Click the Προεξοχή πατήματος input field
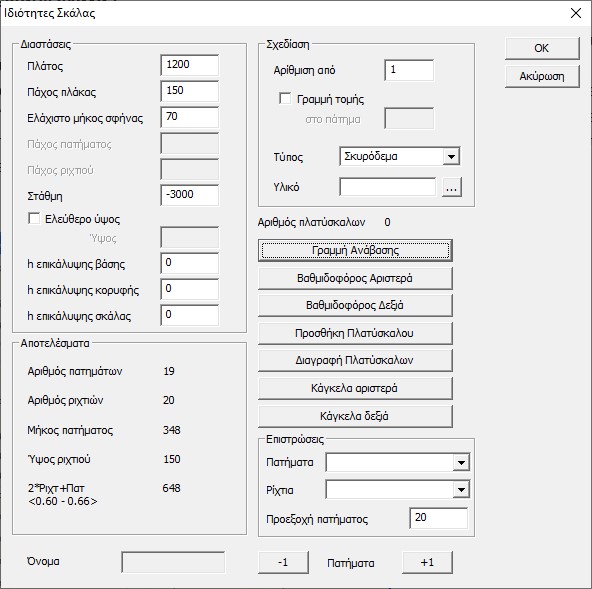Screen dimensions: 592x589 (438, 518)
